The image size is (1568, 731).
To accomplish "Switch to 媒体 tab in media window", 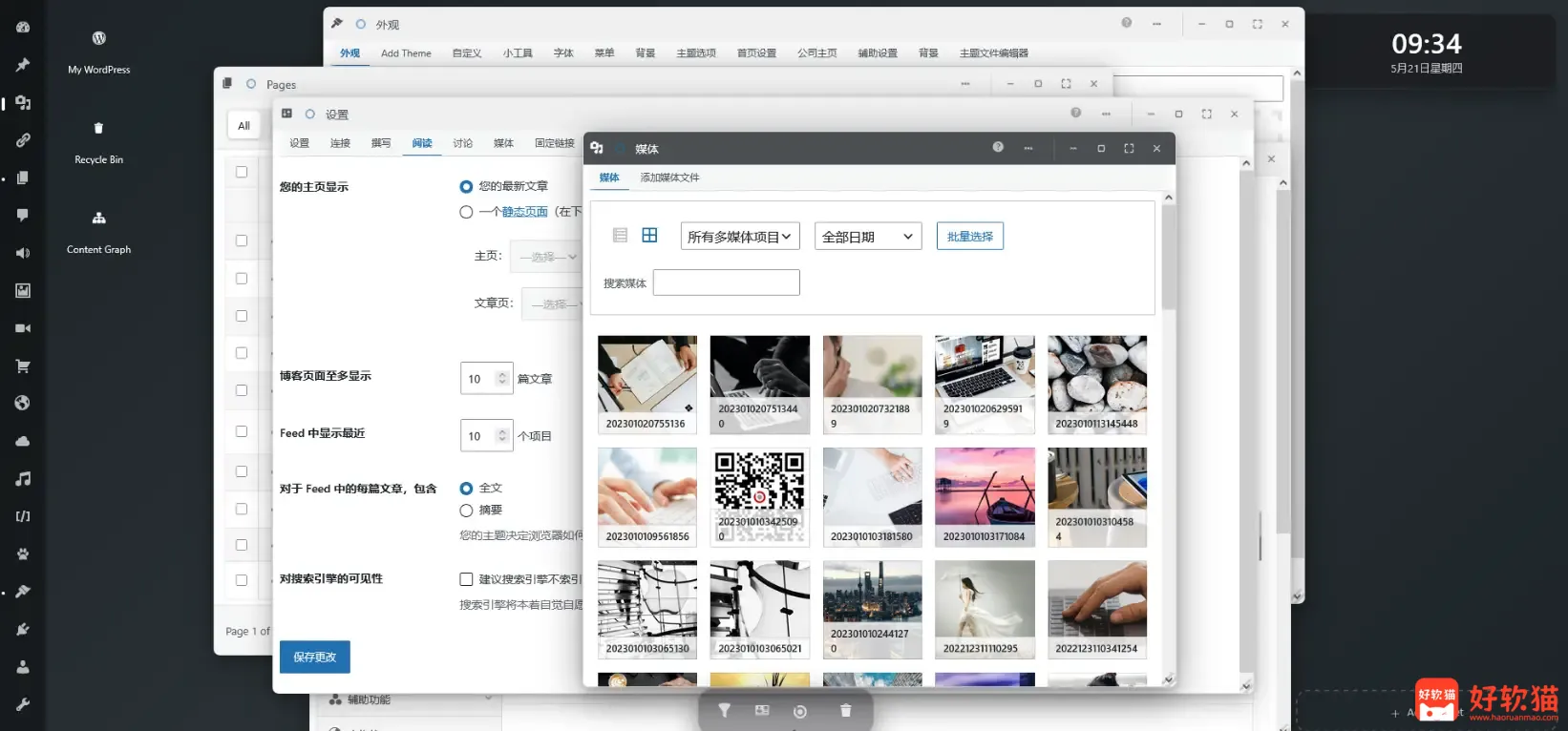I will click(x=609, y=178).
